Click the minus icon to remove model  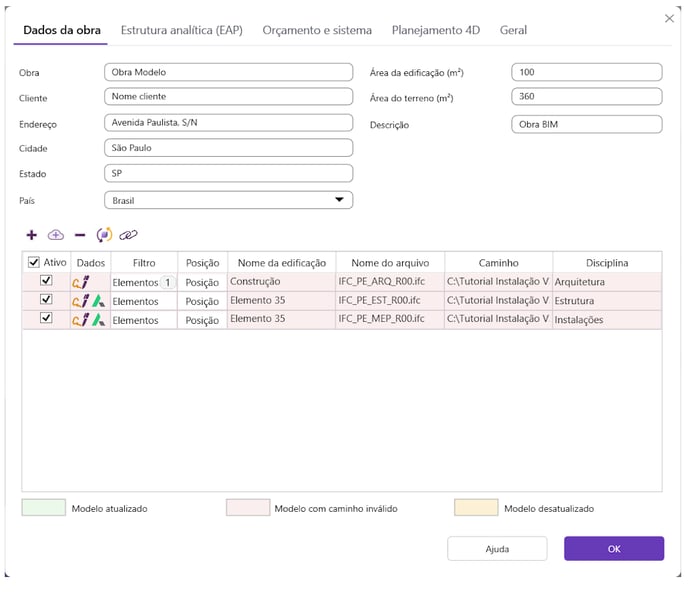coord(80,235)
